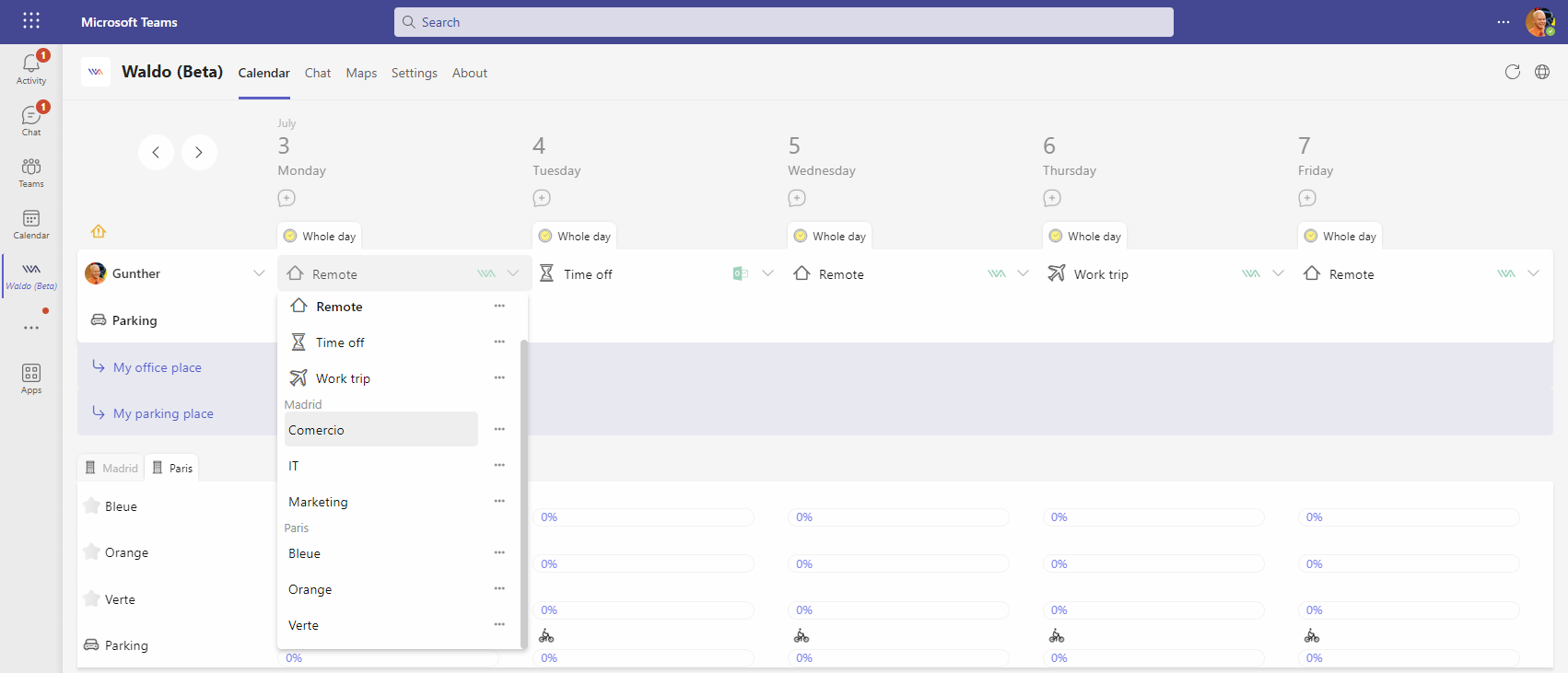This screenshot has width=1568, height=673.
Task: Select Work trip option in dropdown
Action: coord(382,378)
